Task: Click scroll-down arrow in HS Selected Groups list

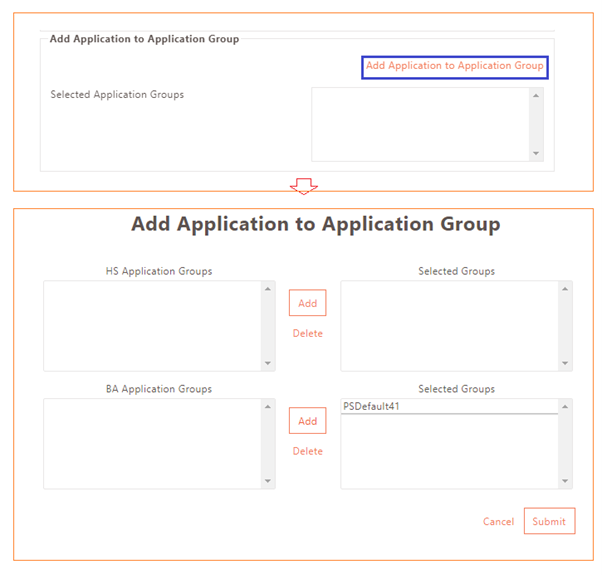Action: [565, 363]
